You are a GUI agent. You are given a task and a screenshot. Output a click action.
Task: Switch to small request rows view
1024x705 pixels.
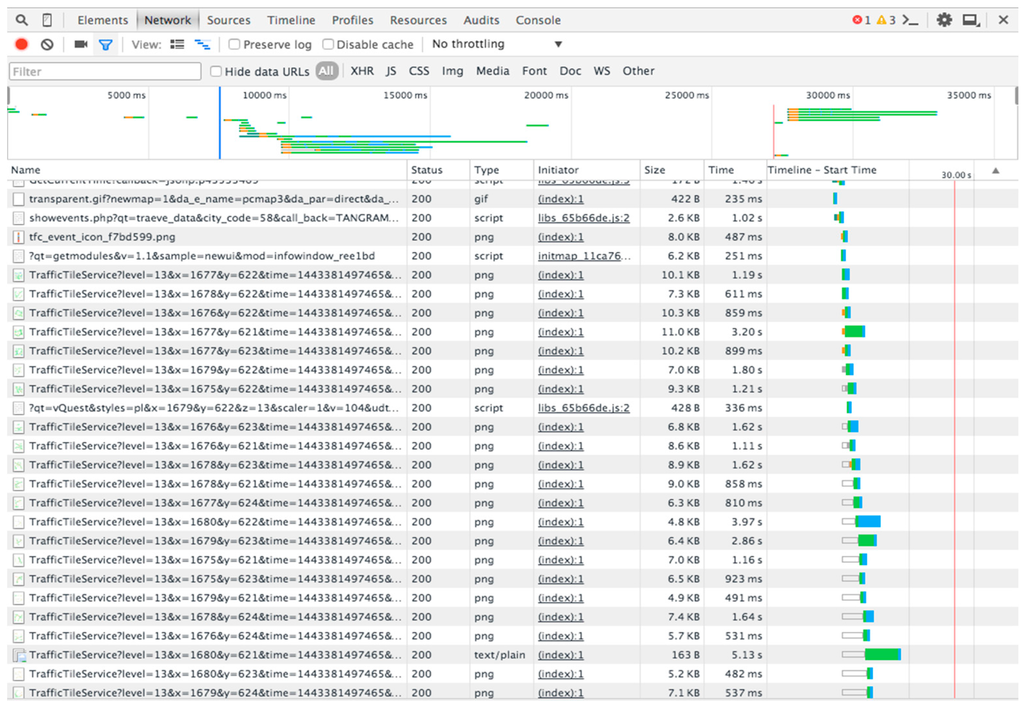click(x=178, y=45)
